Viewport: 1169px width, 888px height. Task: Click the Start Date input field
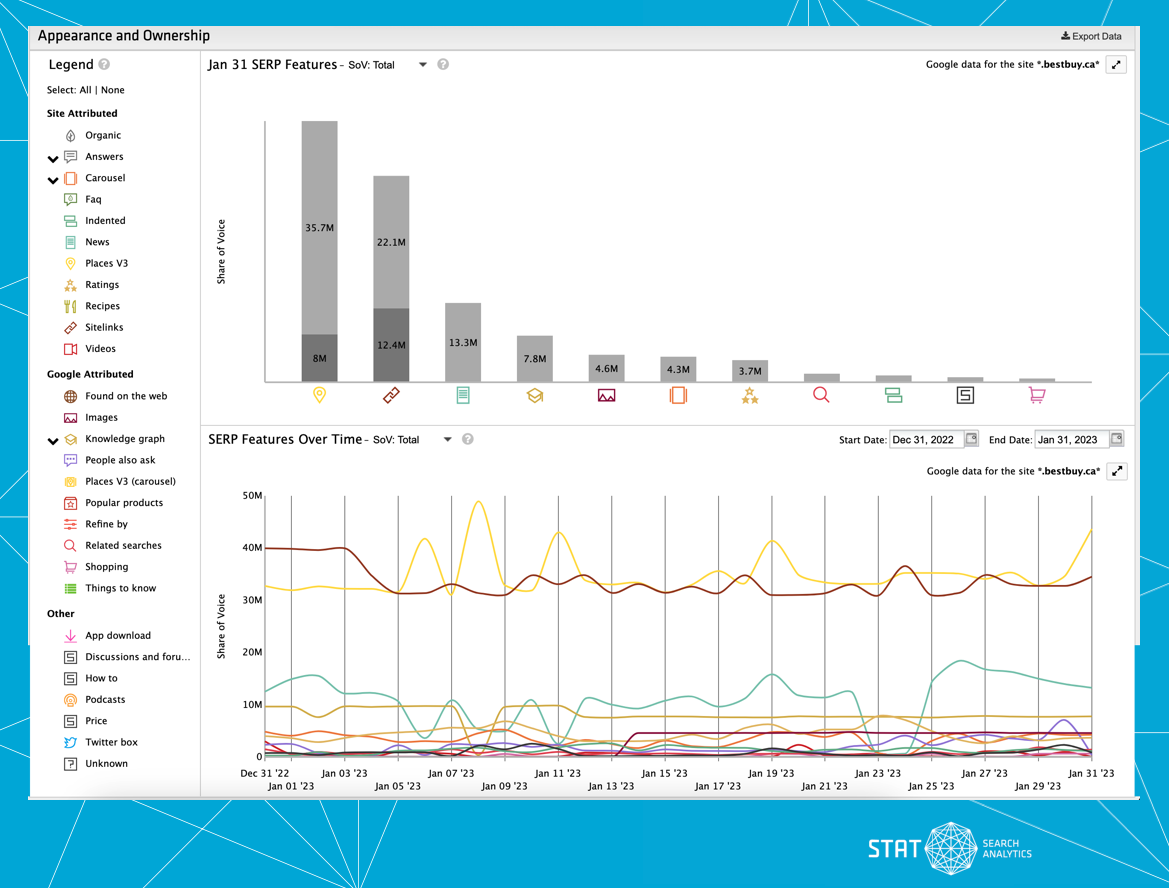pos(925,439)
